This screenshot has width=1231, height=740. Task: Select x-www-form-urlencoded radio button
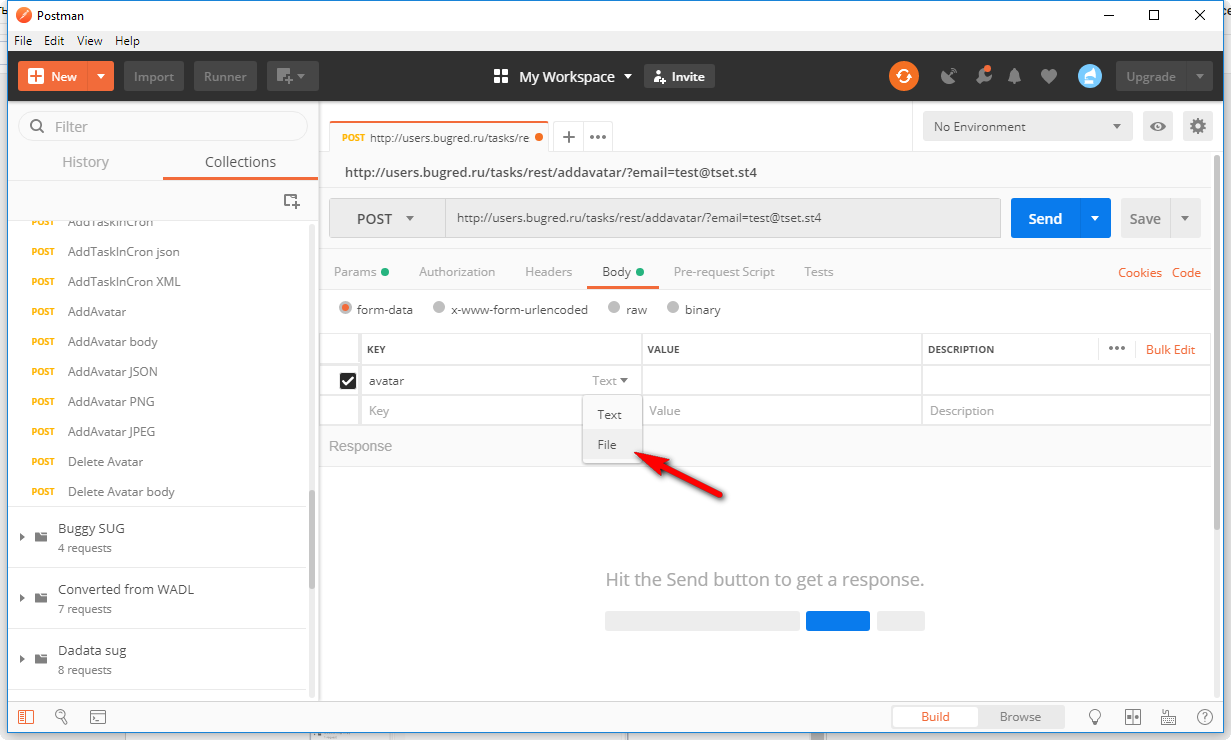click(439, 309)
